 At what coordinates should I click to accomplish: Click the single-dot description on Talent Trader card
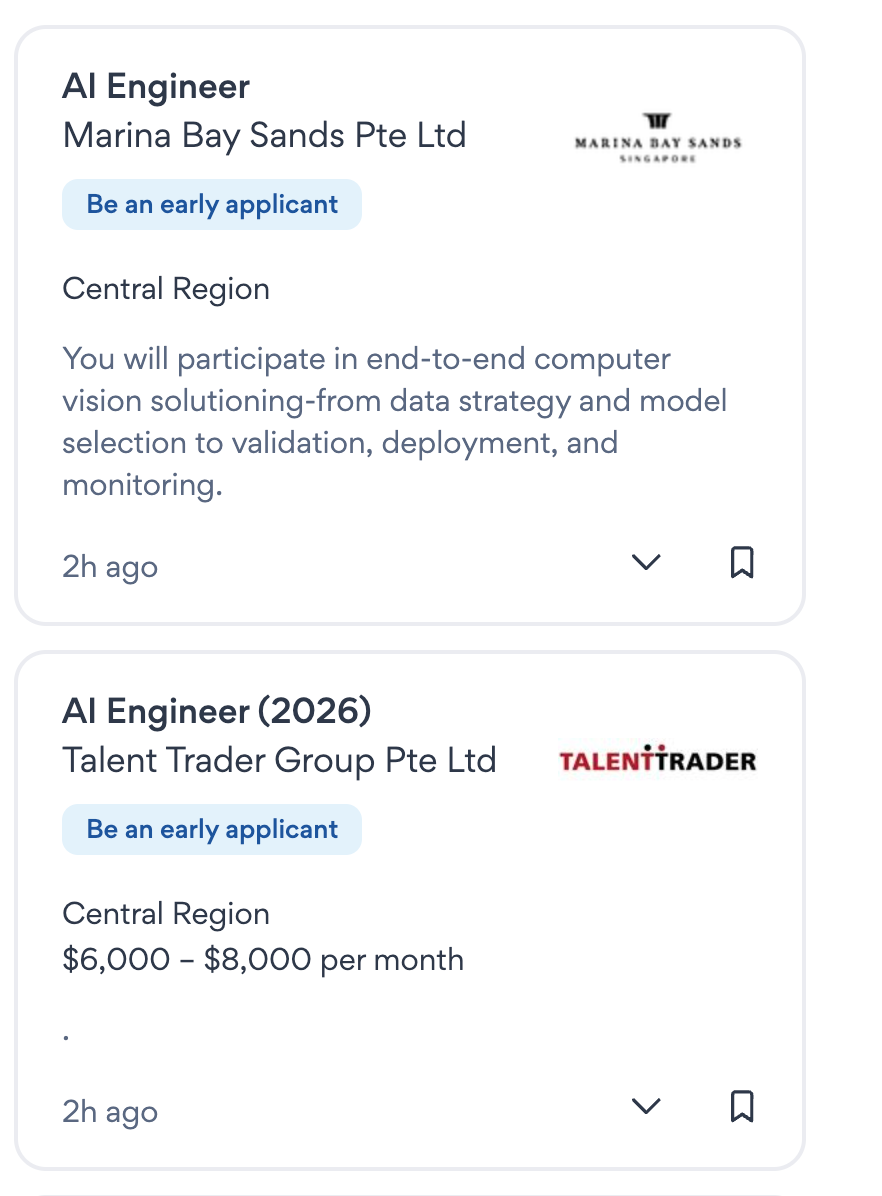tap(66, 1037)
